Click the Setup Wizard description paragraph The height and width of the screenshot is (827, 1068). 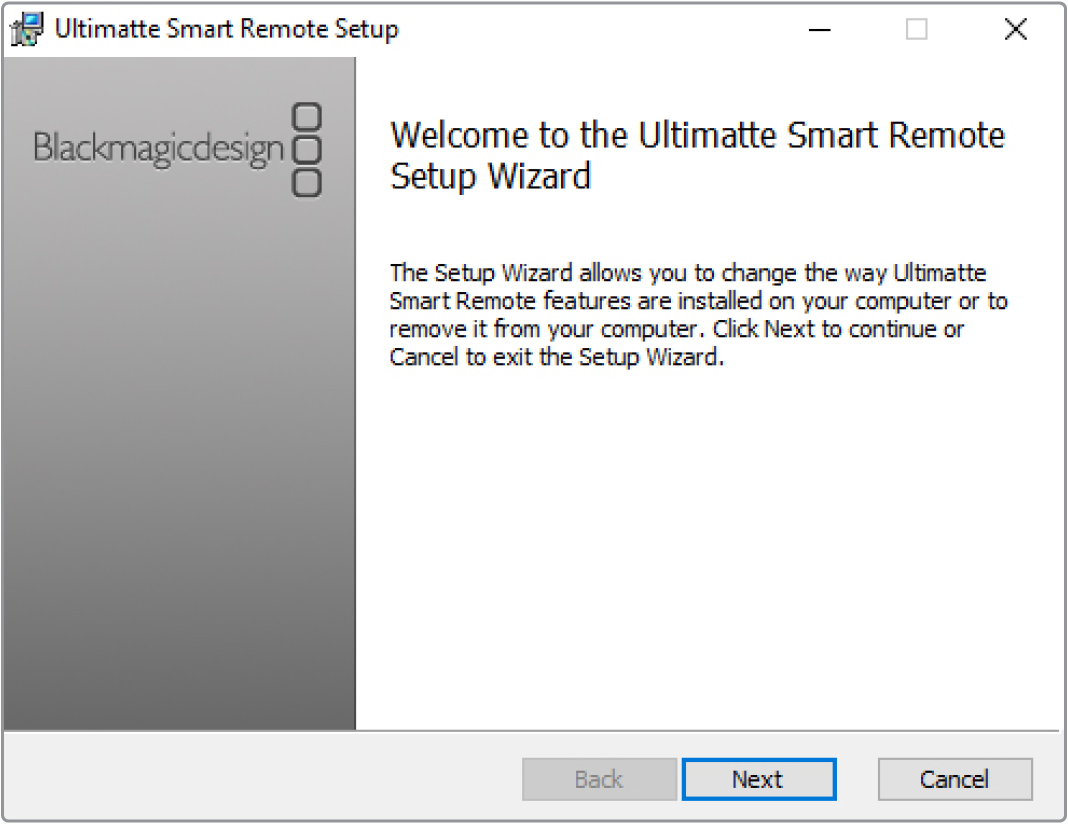pos(698,315)
